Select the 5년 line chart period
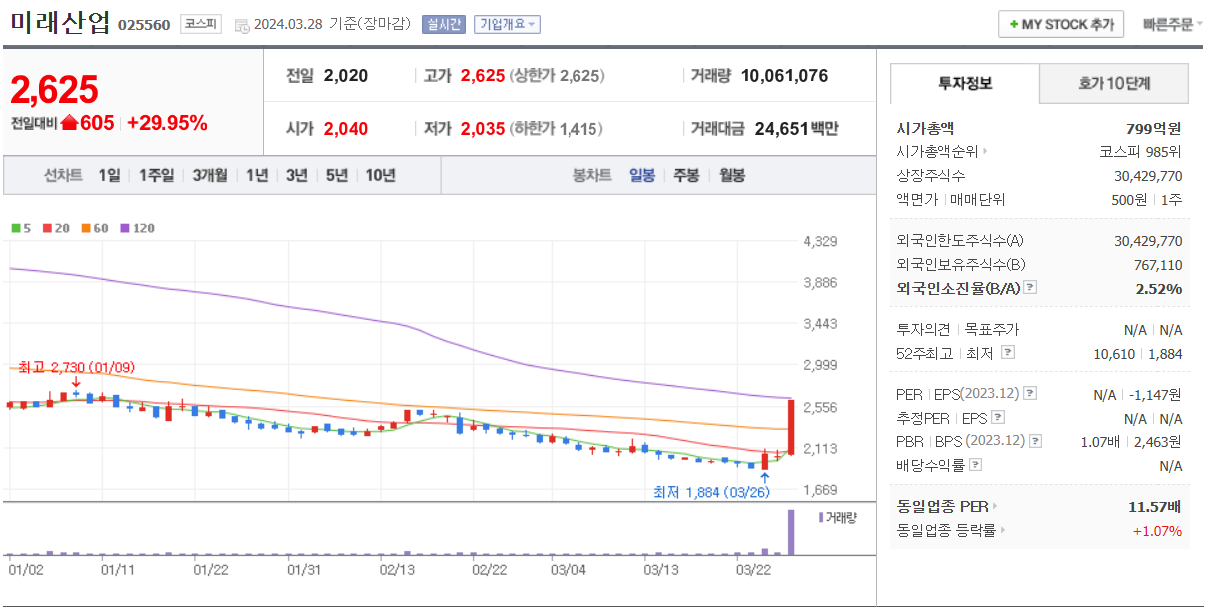Viewport: 1211px width, 607px height. coord(337,175)
